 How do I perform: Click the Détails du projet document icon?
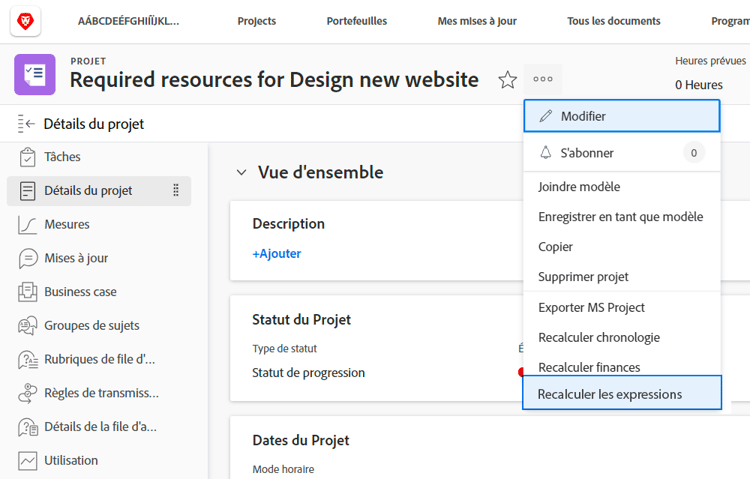27,191
